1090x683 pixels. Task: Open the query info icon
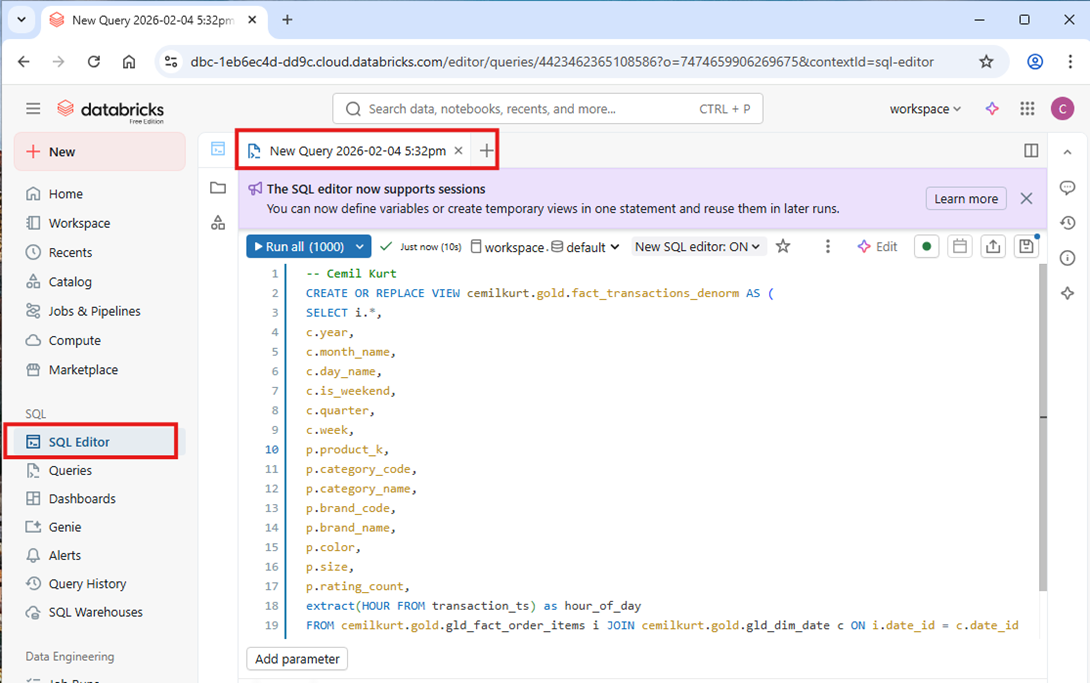[x=1068, y=258]
